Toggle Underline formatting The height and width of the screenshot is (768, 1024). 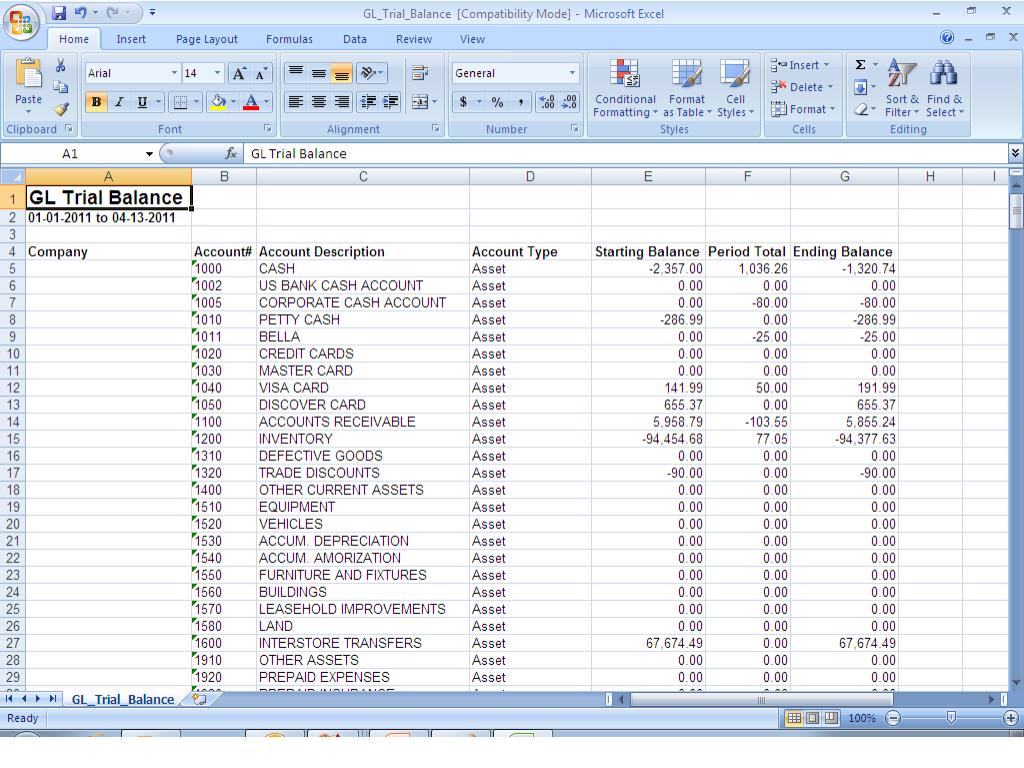pos(142,102)
